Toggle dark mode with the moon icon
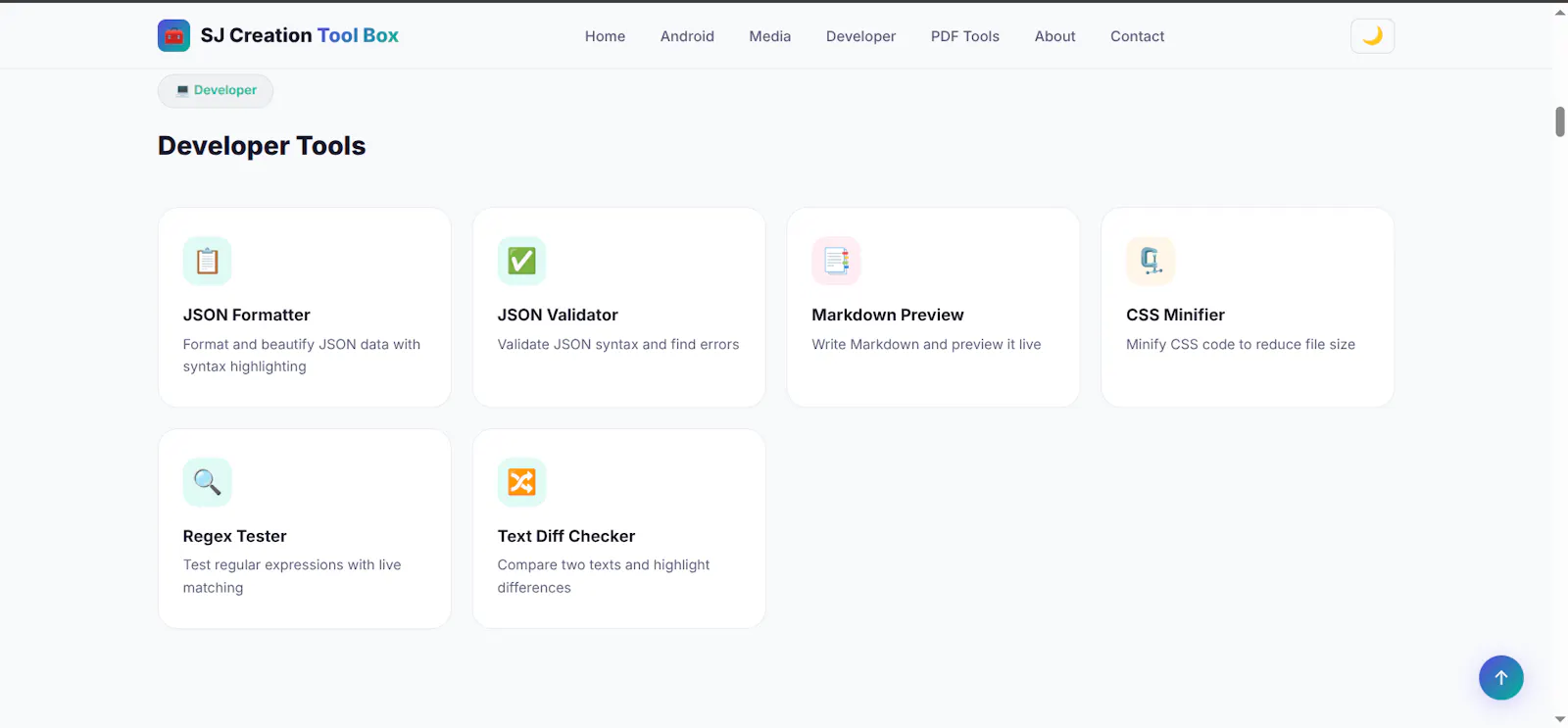 tap(1372, 36)
